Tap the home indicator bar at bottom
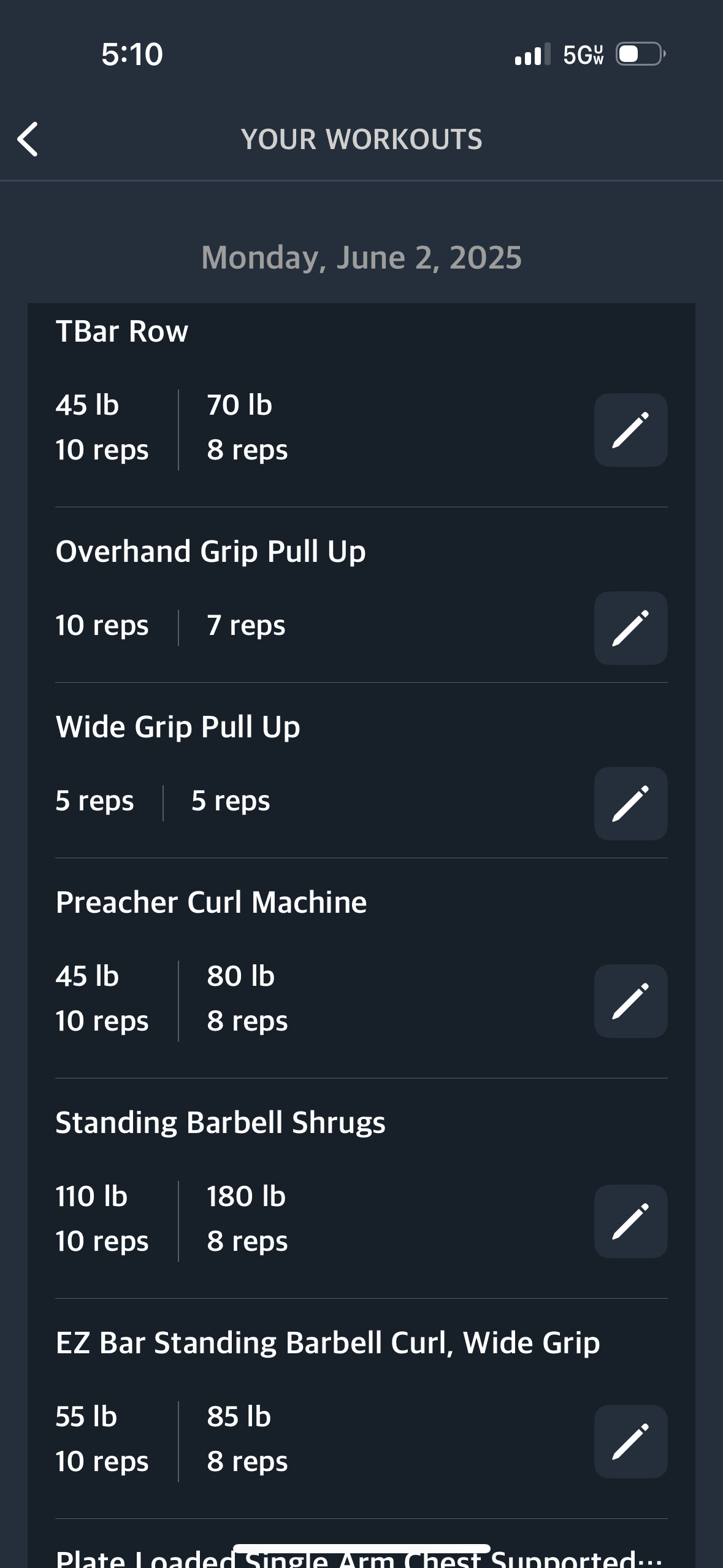This screenshot has height=1568, width=723. click(x=362, y=1548)
